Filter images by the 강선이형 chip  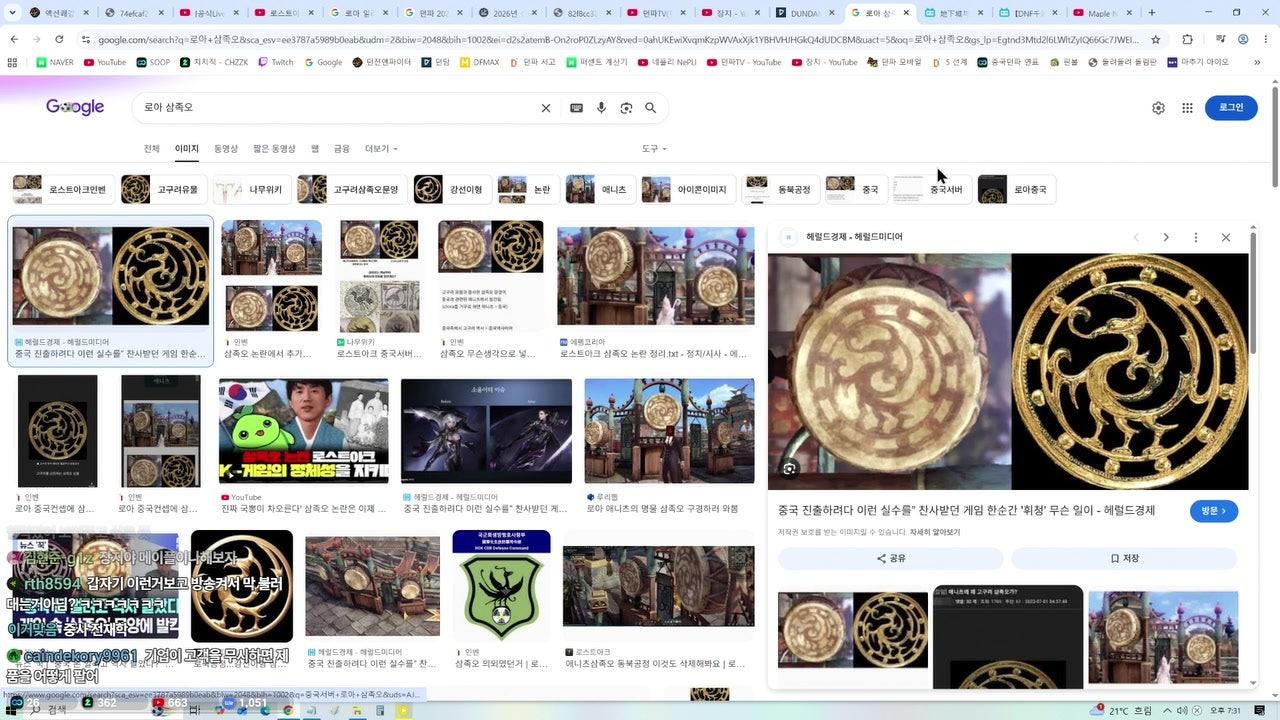pyautogui.click(x=452, y=189)
